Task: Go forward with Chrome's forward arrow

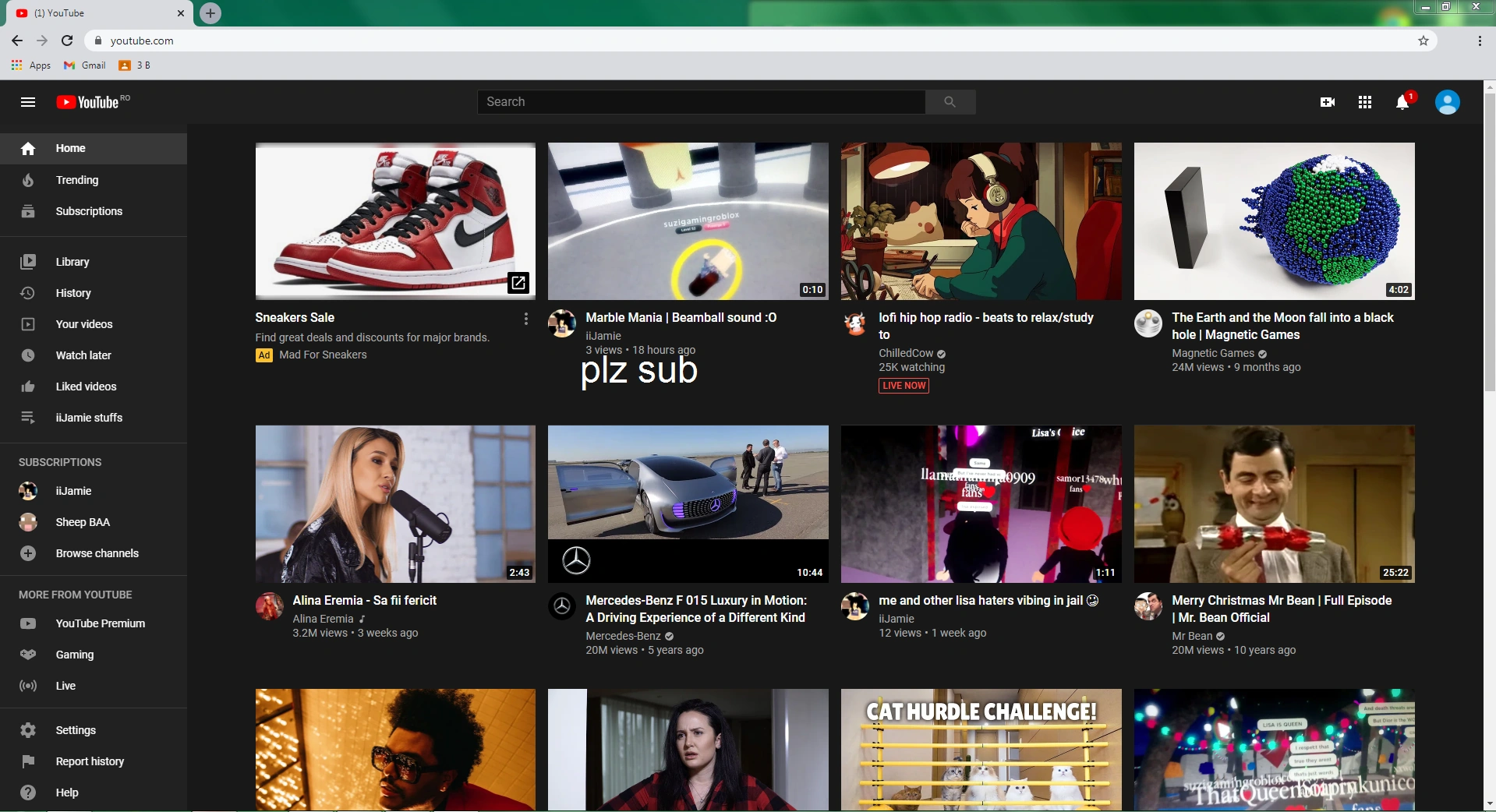Action: [x=42, y=41]
